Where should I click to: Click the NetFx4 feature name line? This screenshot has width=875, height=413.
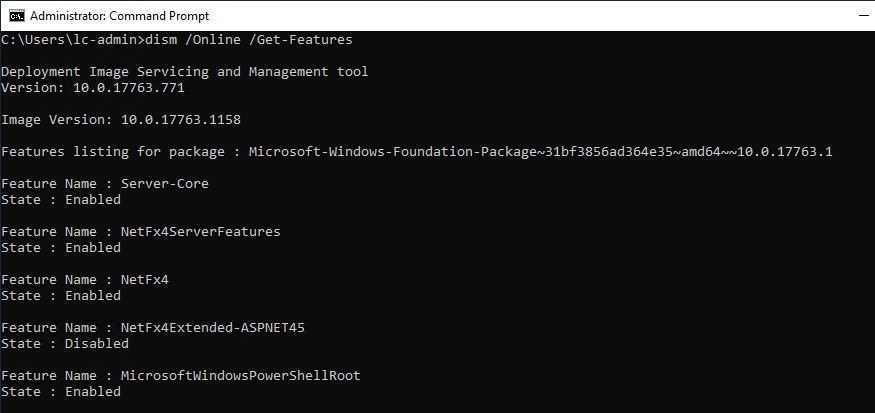tap(85, 280)
